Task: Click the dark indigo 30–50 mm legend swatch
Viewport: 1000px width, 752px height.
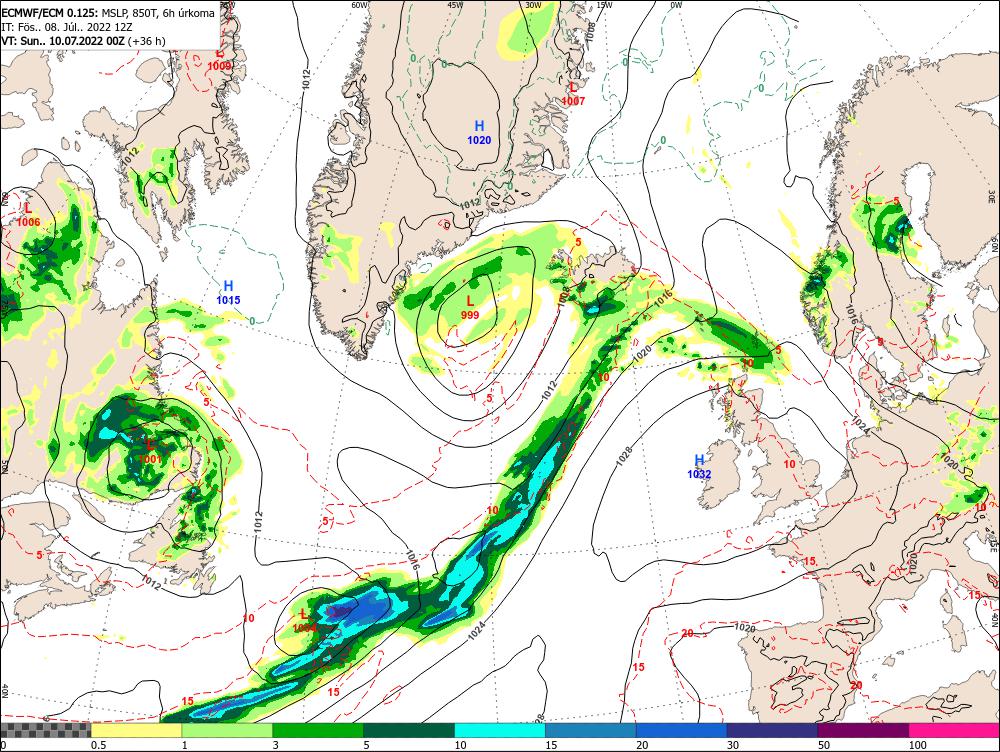Action: [x=772, y=730]
